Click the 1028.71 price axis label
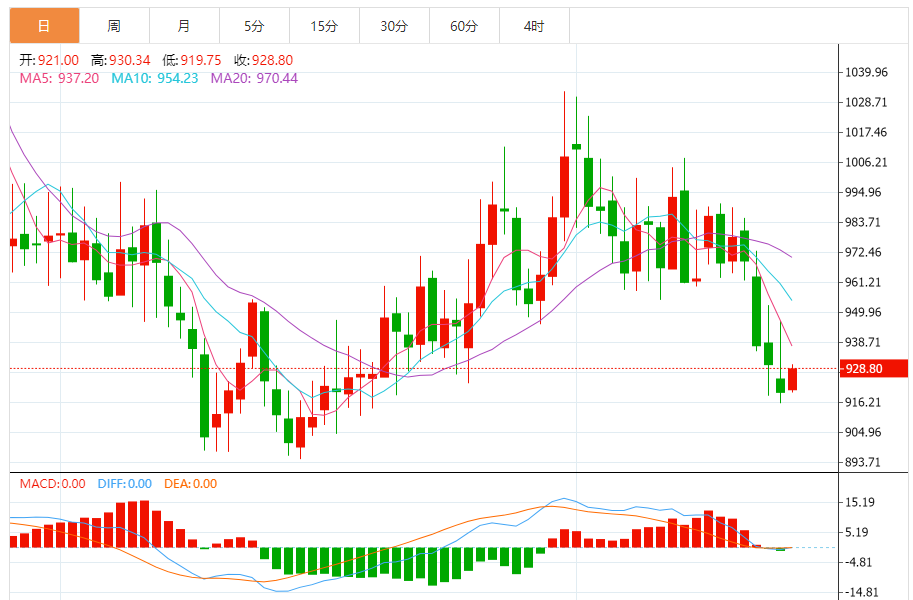This screenshot has width=913, height=600. [x=866, y=102]
